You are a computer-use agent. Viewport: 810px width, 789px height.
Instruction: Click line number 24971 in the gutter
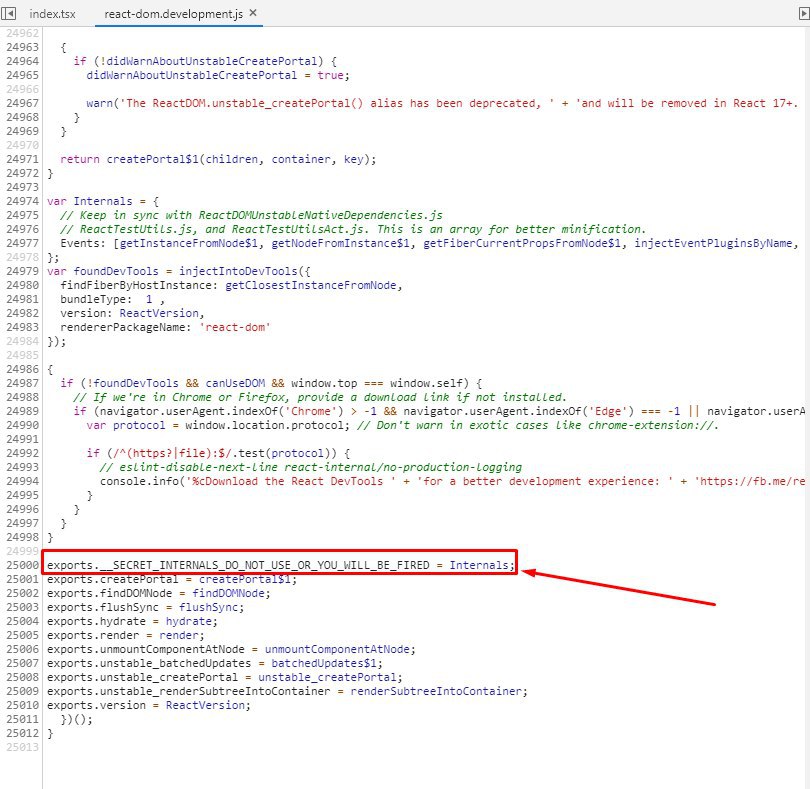(x=22, y=159)
